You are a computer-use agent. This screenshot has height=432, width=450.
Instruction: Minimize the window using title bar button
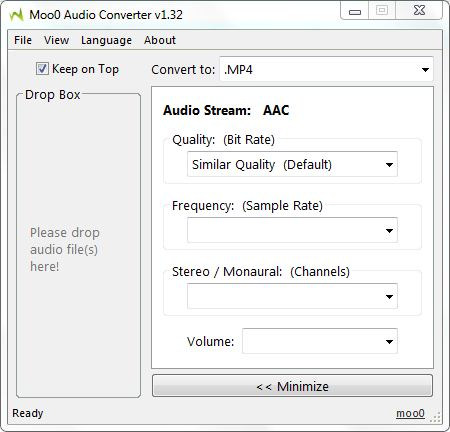[x=355, y=11]
